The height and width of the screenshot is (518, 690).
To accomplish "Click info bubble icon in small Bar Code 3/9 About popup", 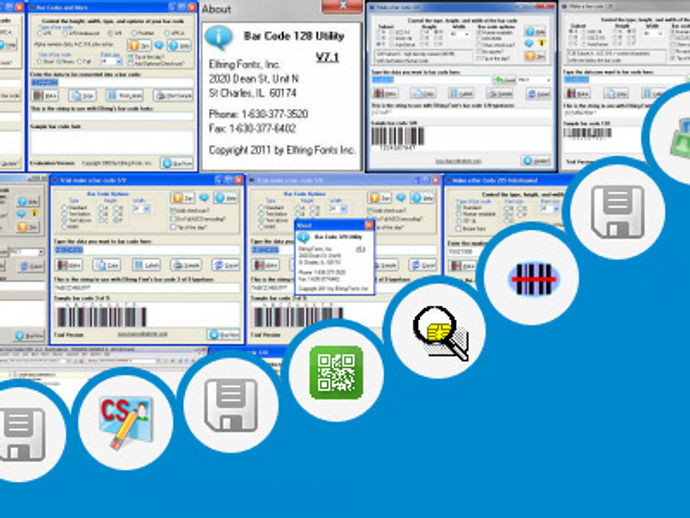I will coord(303,238).
